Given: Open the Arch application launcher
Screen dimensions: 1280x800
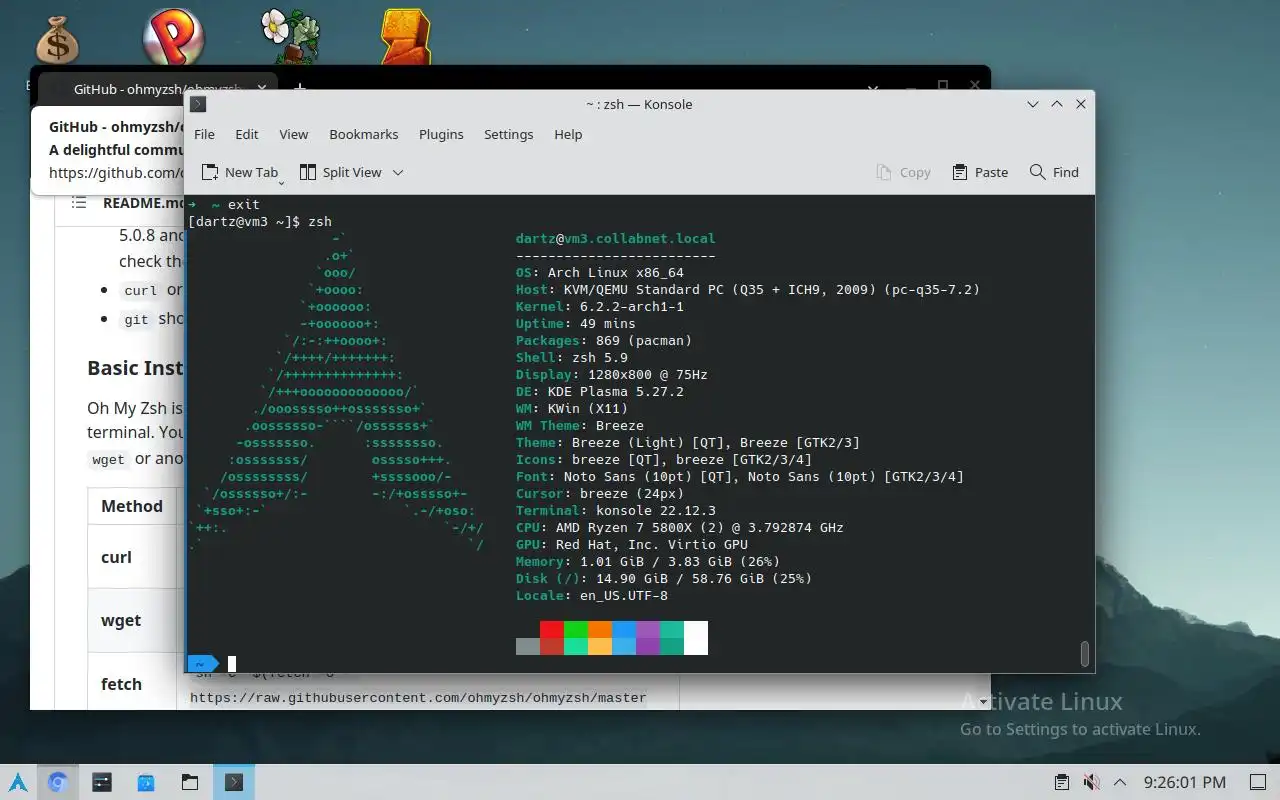Looking at the screenshot, I should (18, 782).
